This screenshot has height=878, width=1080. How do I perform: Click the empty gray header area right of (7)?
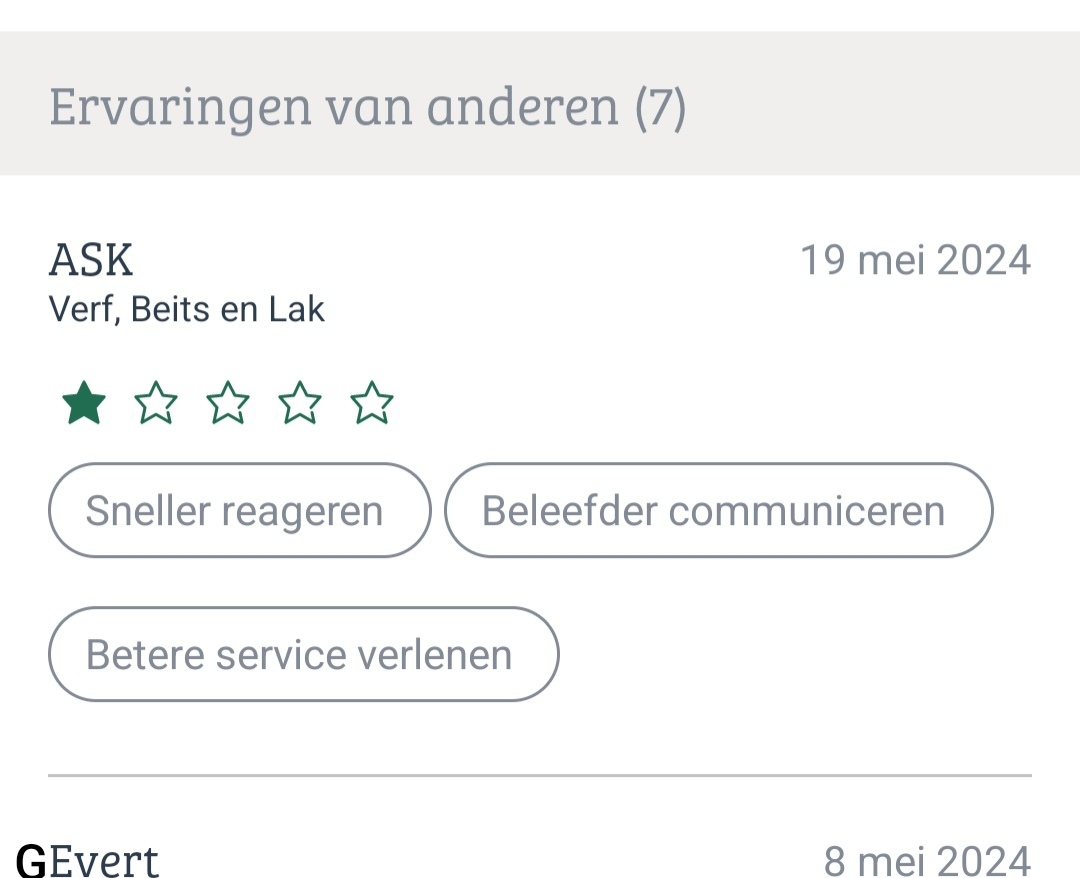pos(880,106)
